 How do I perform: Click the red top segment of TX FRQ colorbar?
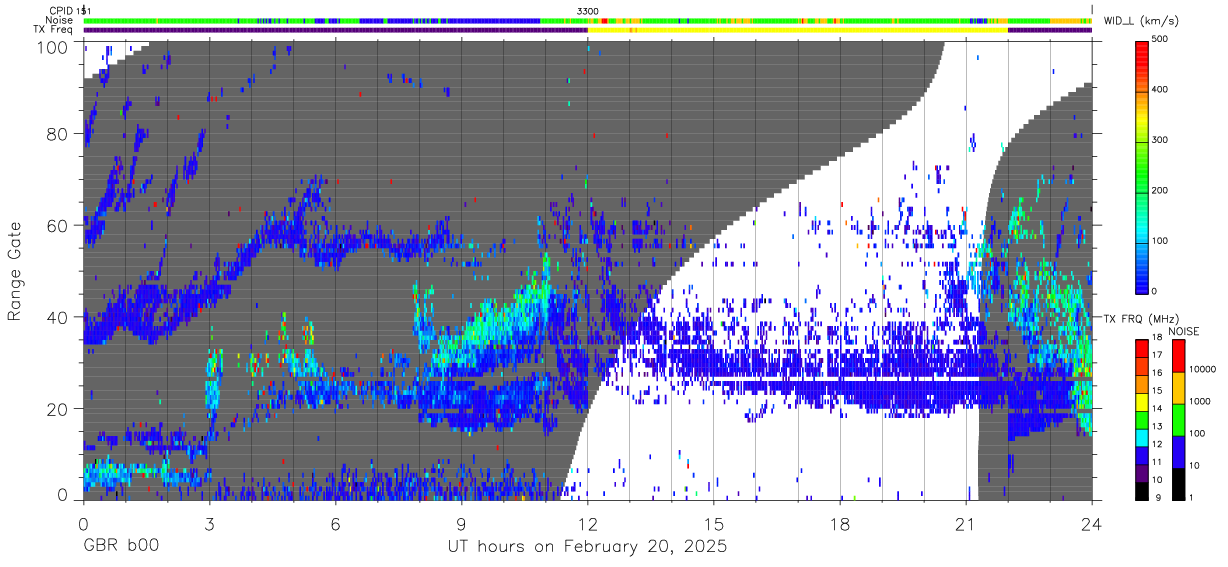click(1141, 347)
